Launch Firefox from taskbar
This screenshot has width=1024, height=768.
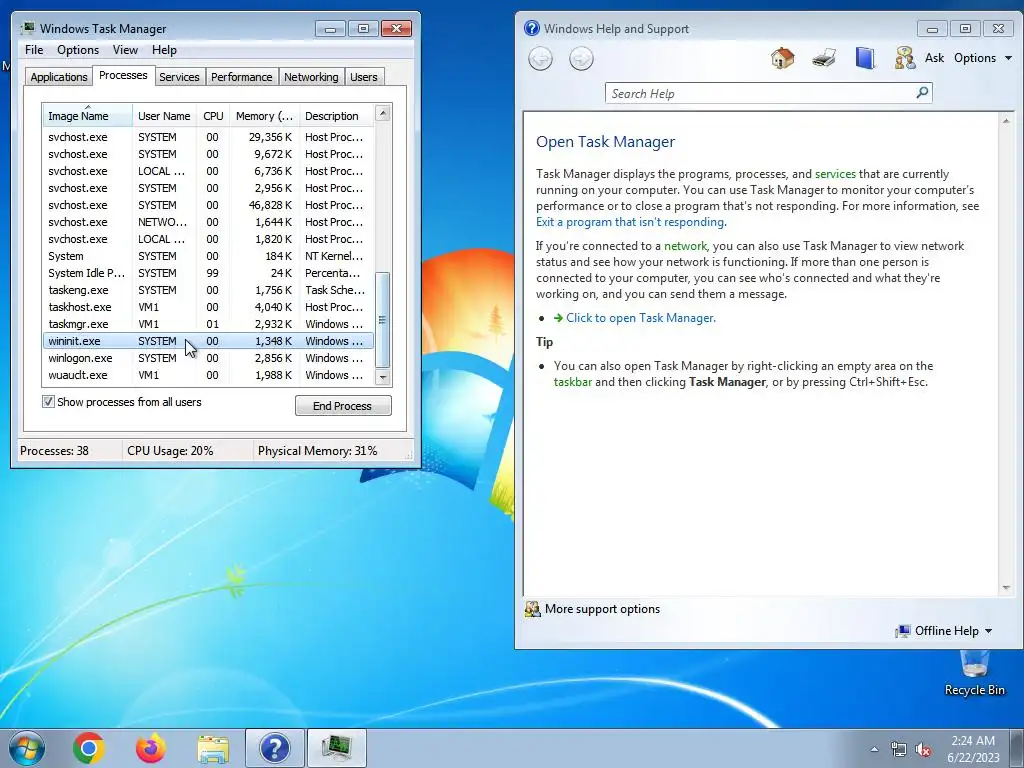(x=151, y=748)
